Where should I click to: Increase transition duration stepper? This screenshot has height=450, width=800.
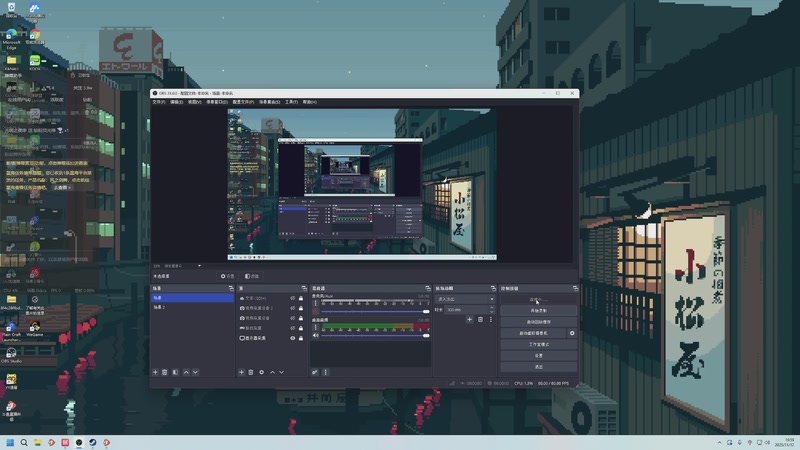click(x=492, y=308)
